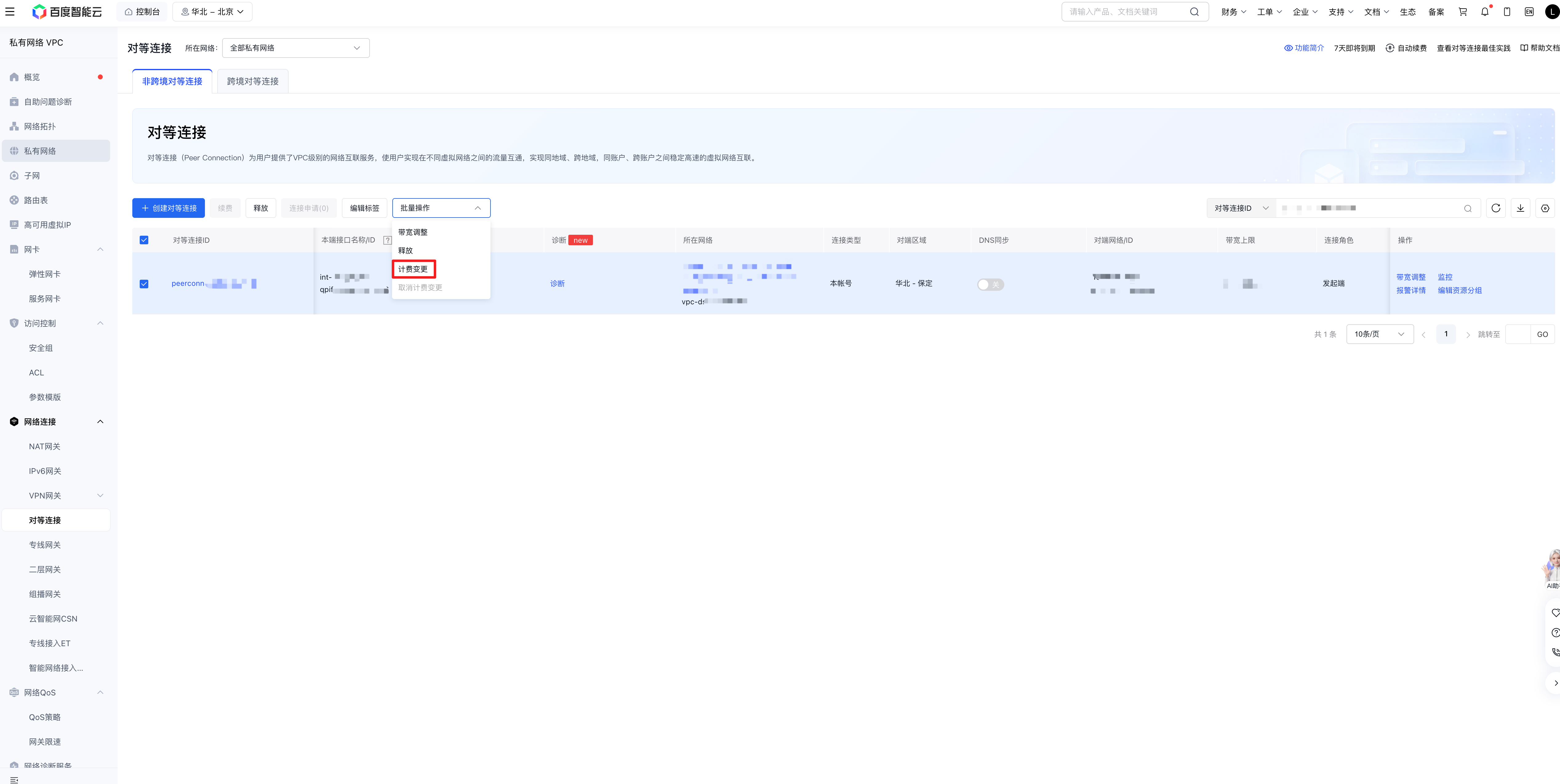Click the 跳转至 page number input

(1518, 334)
